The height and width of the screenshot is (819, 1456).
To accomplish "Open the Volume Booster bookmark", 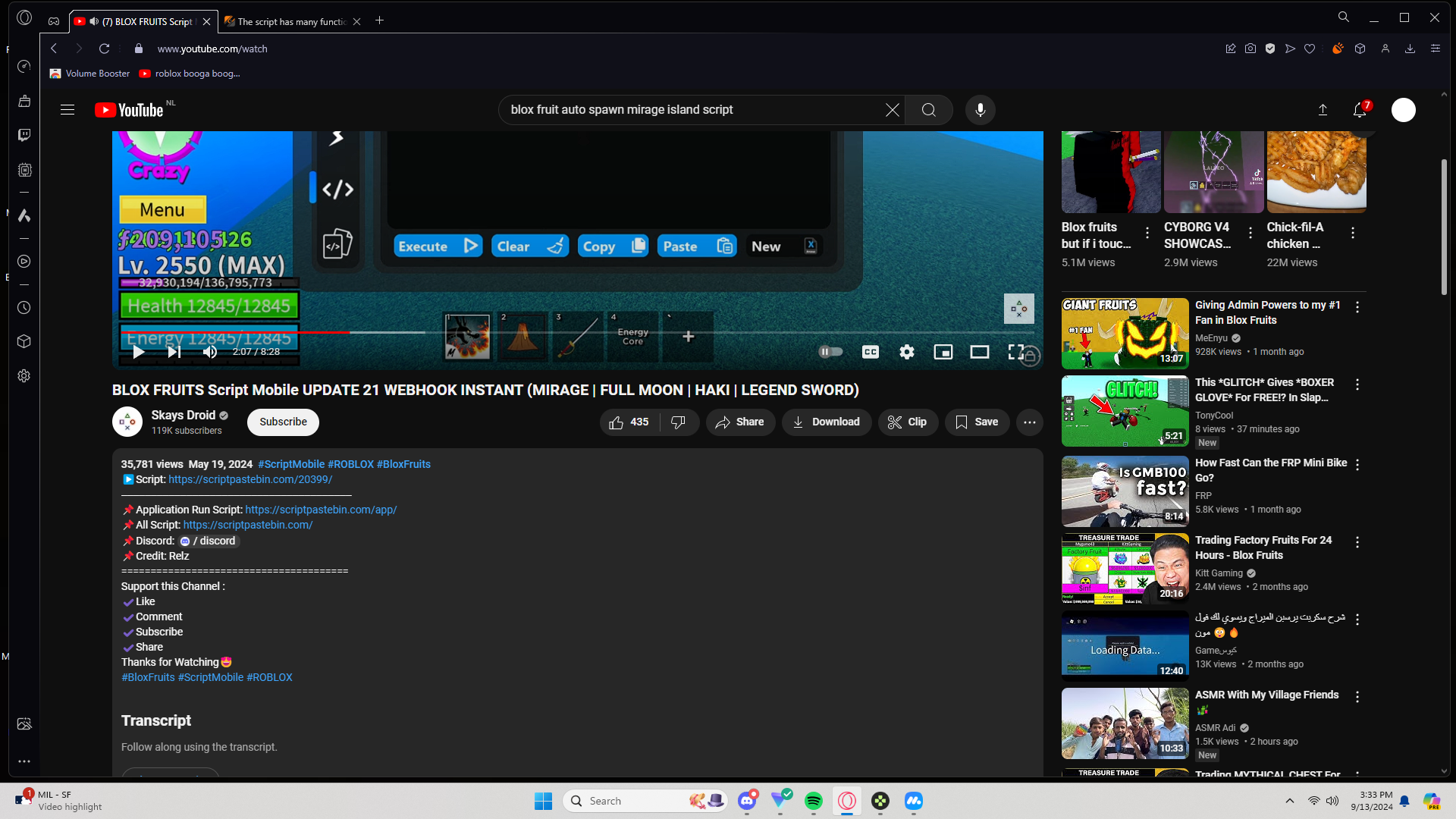I will (x=89, y=74).
